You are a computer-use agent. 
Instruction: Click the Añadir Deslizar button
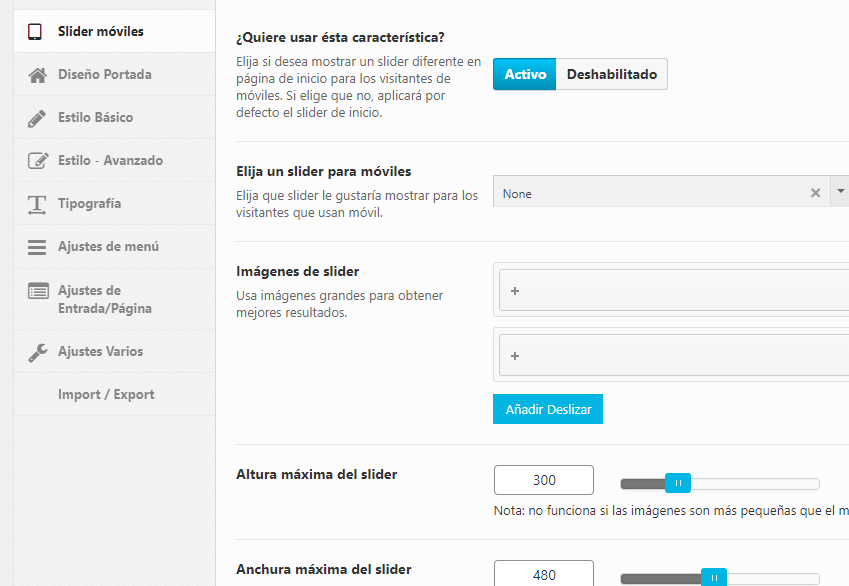coord(548,409)
